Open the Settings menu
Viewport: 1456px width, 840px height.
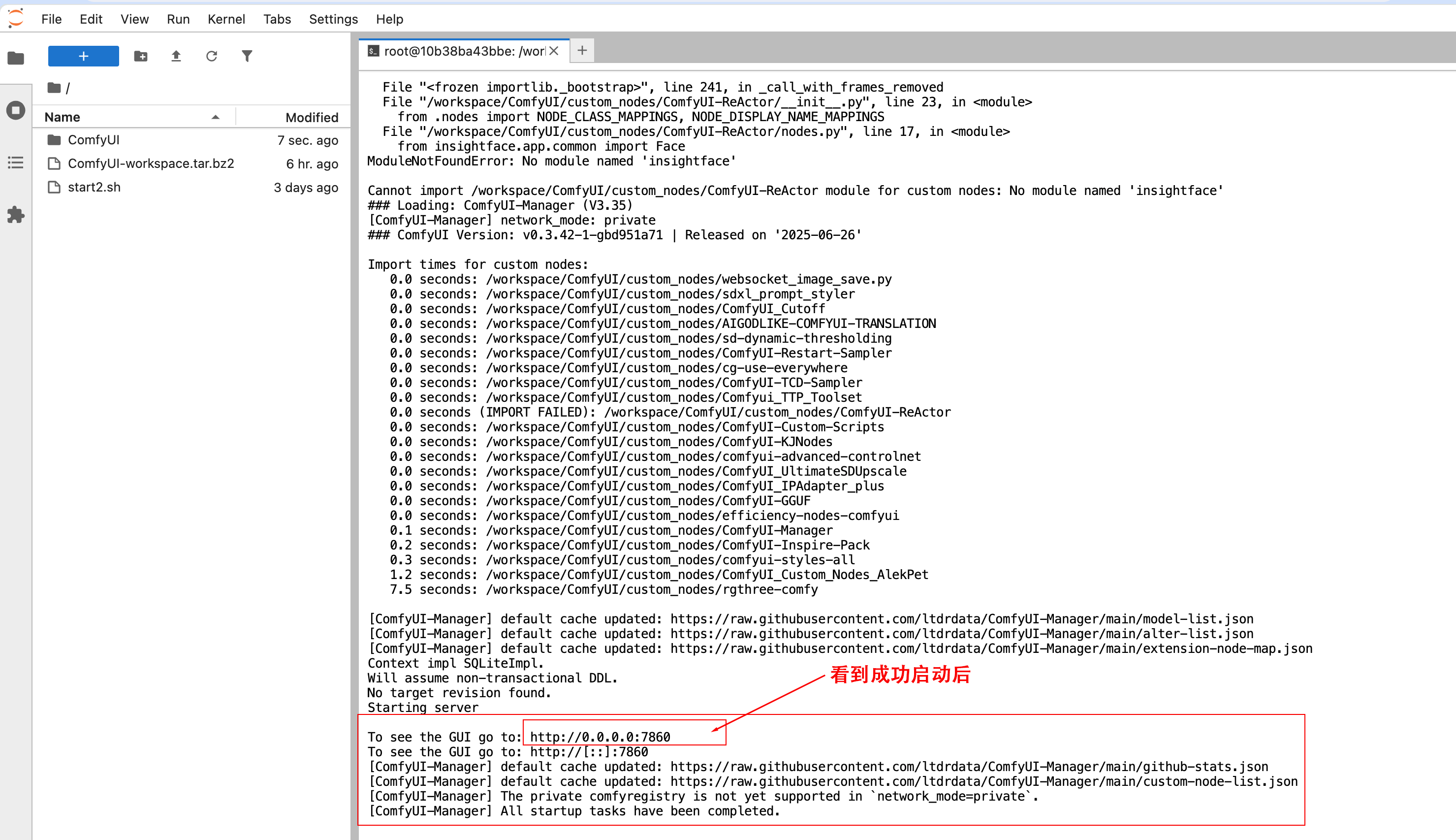(x=333, y=19)
